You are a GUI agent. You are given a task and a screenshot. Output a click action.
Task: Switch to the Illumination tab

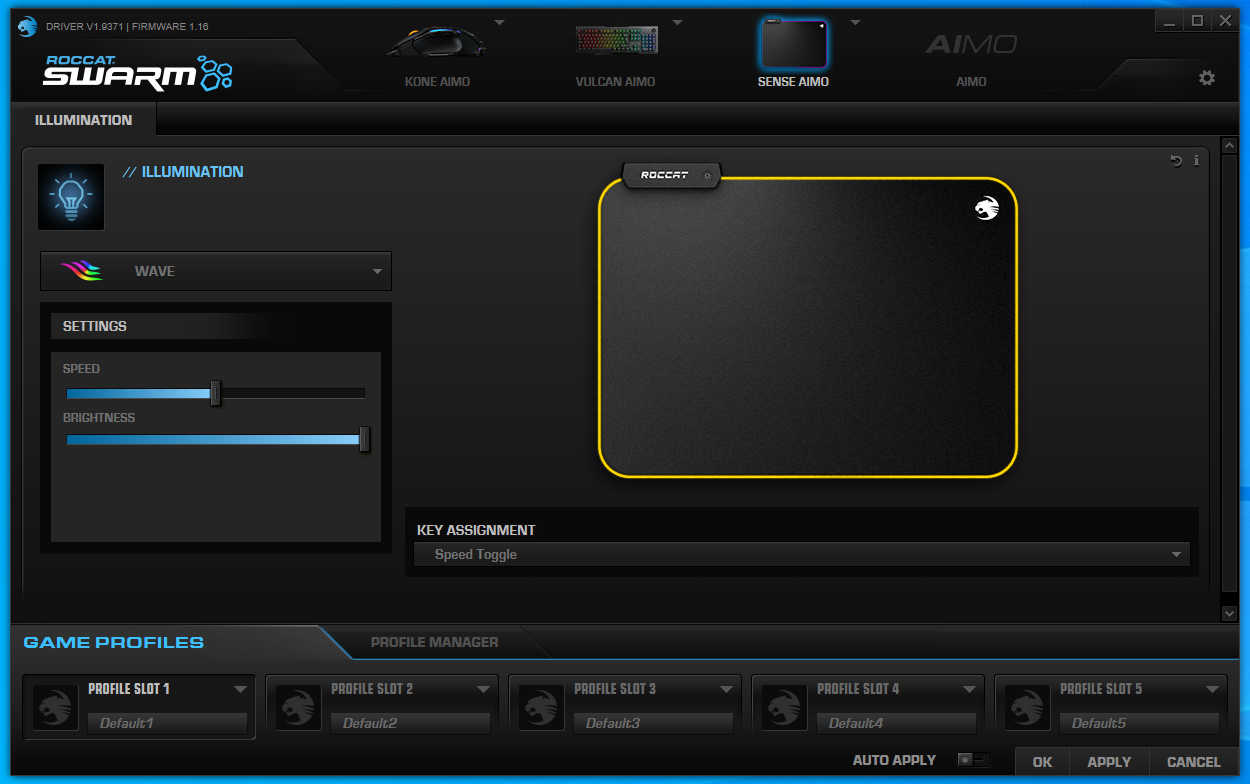pyautogui.click(x=84, y=120)
